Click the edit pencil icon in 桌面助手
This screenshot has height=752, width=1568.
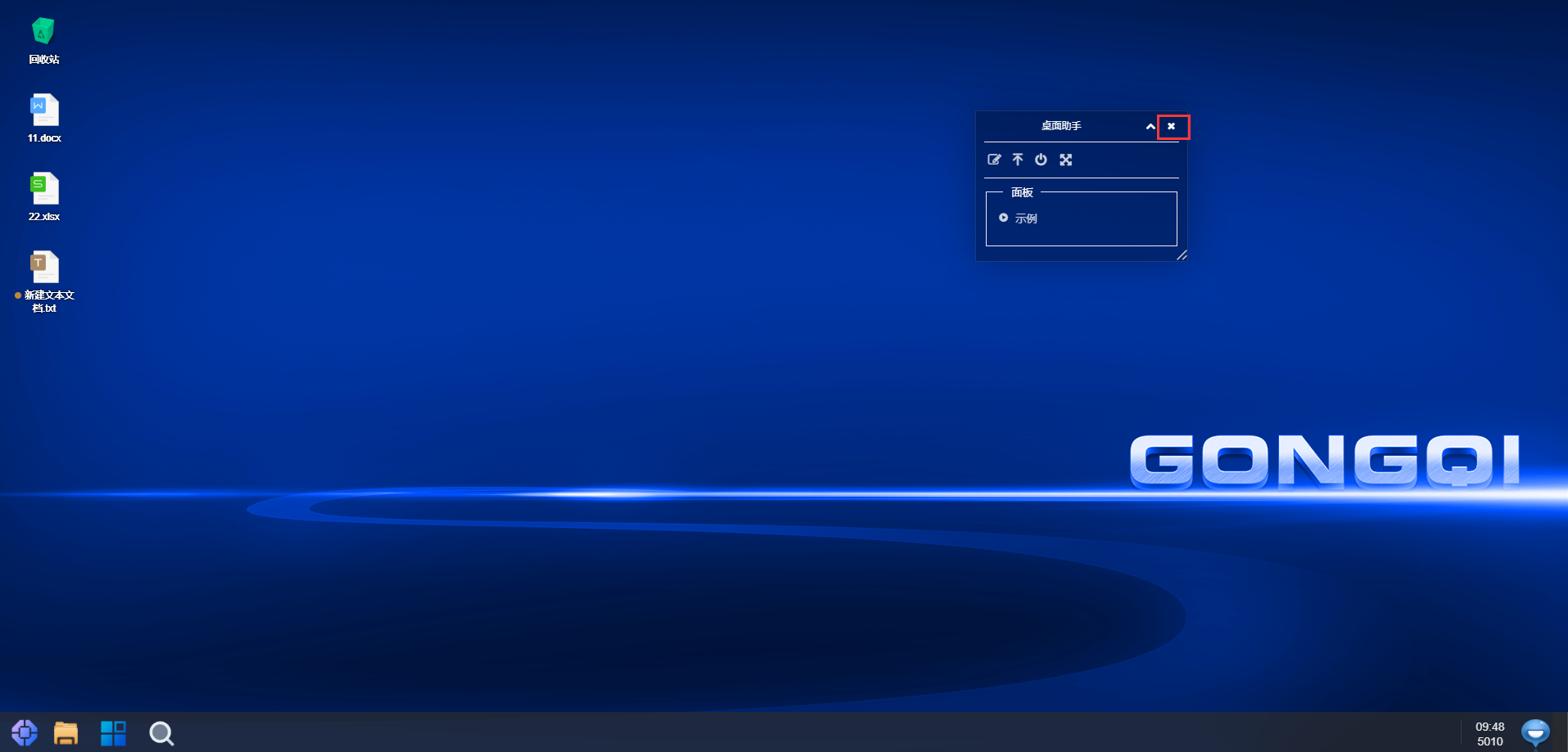click(x=994, y=160)
